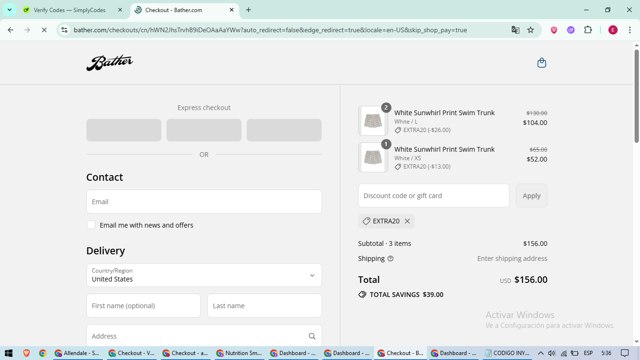Open the extensions puzzle icon
This screenshot has height=360, width=640.
(x=588, y=30)
